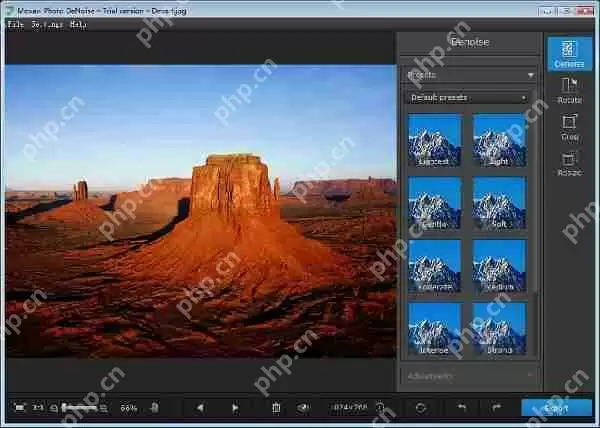Image resolution: width=600 pixels, height=428 pixels.
Task: Select the Denoise tool in the sidebar
Action: pos(569,52)
